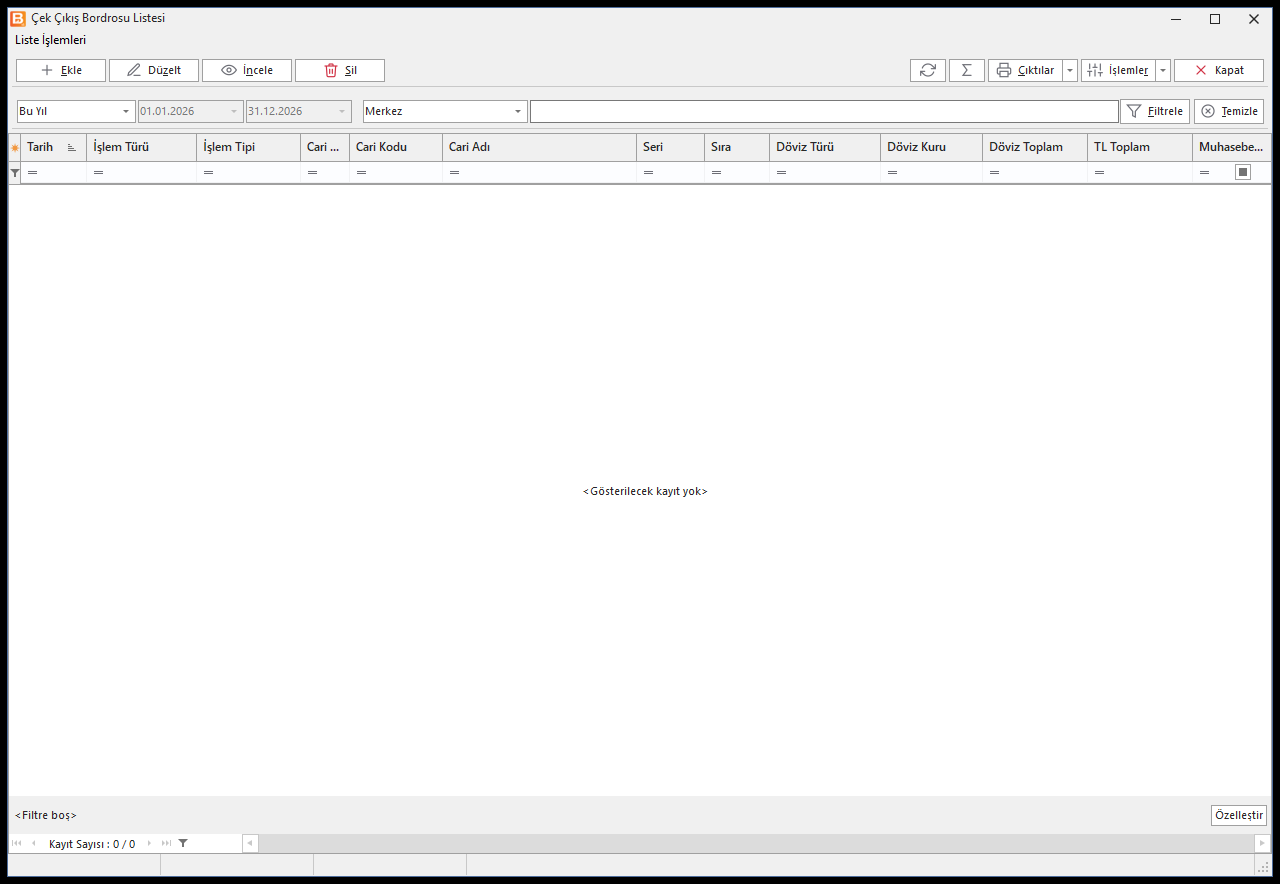Click the Çıktılar print button
This screenshot has width=1280, height=884.
coord(1025,70)
